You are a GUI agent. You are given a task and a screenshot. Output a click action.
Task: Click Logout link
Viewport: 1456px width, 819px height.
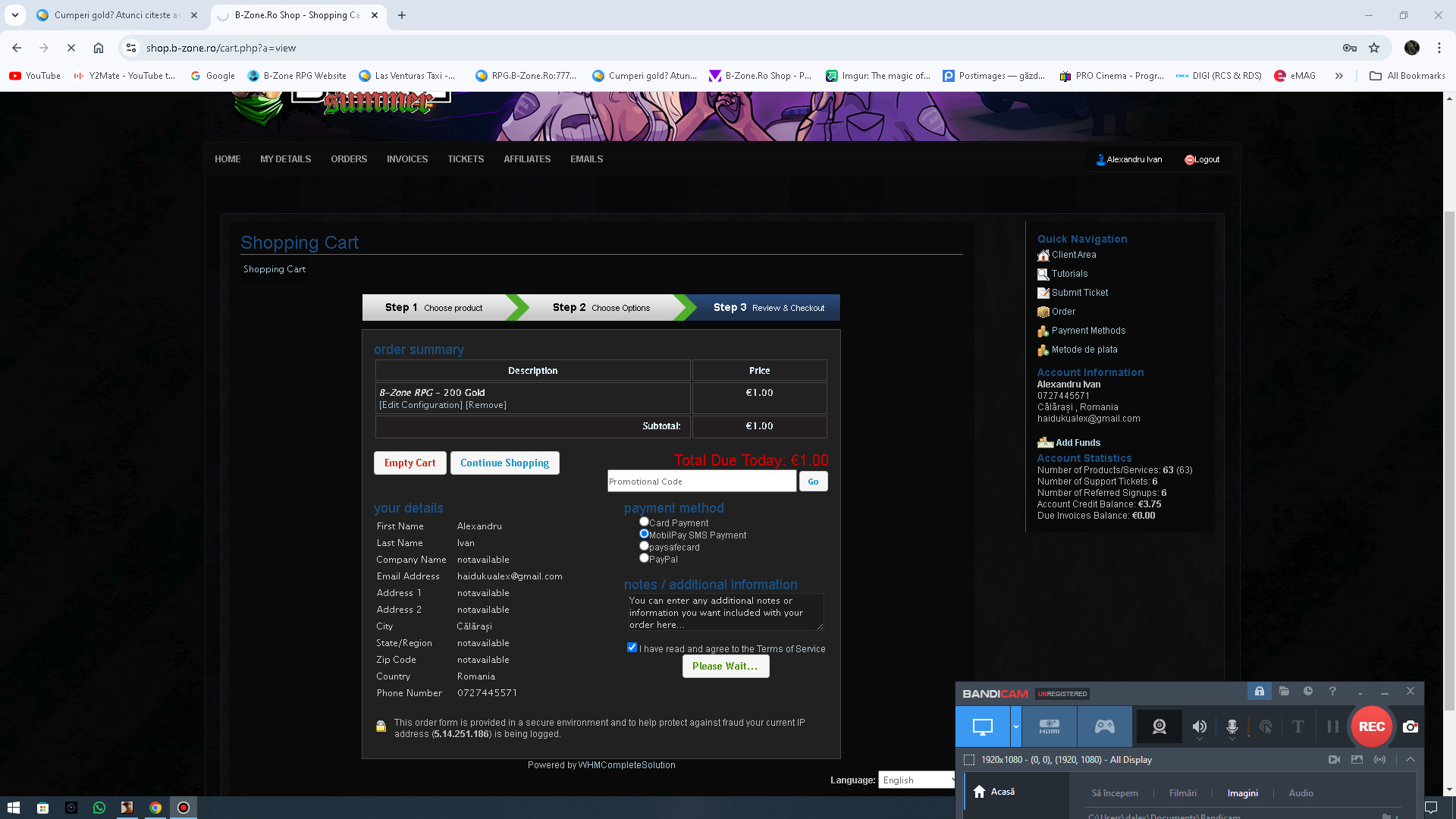point(1203,159)
